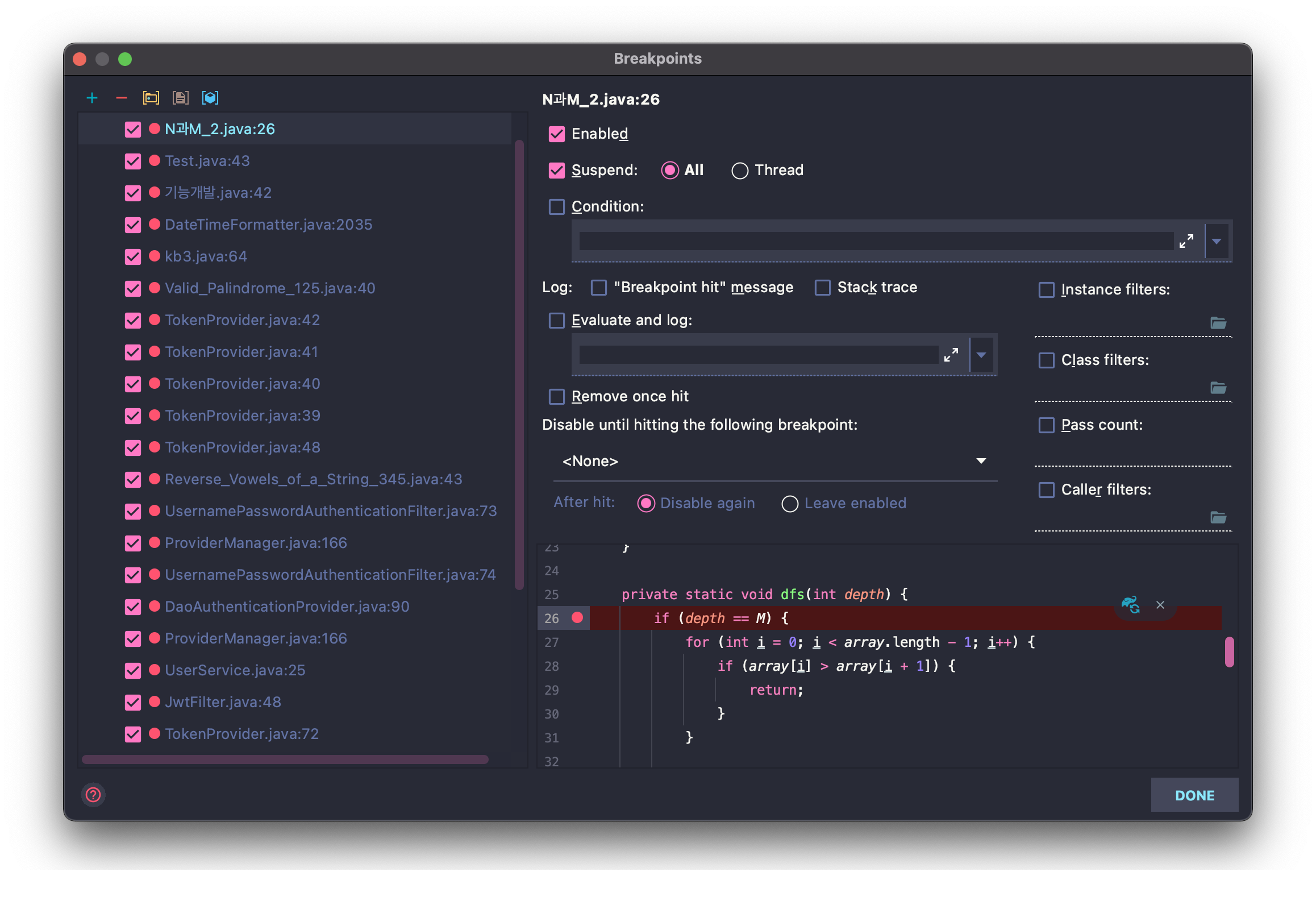Open Condition history dropdown arrow
This screenshot has height=905, width=1316.
pyautogui.click(x=1217, y=241)
